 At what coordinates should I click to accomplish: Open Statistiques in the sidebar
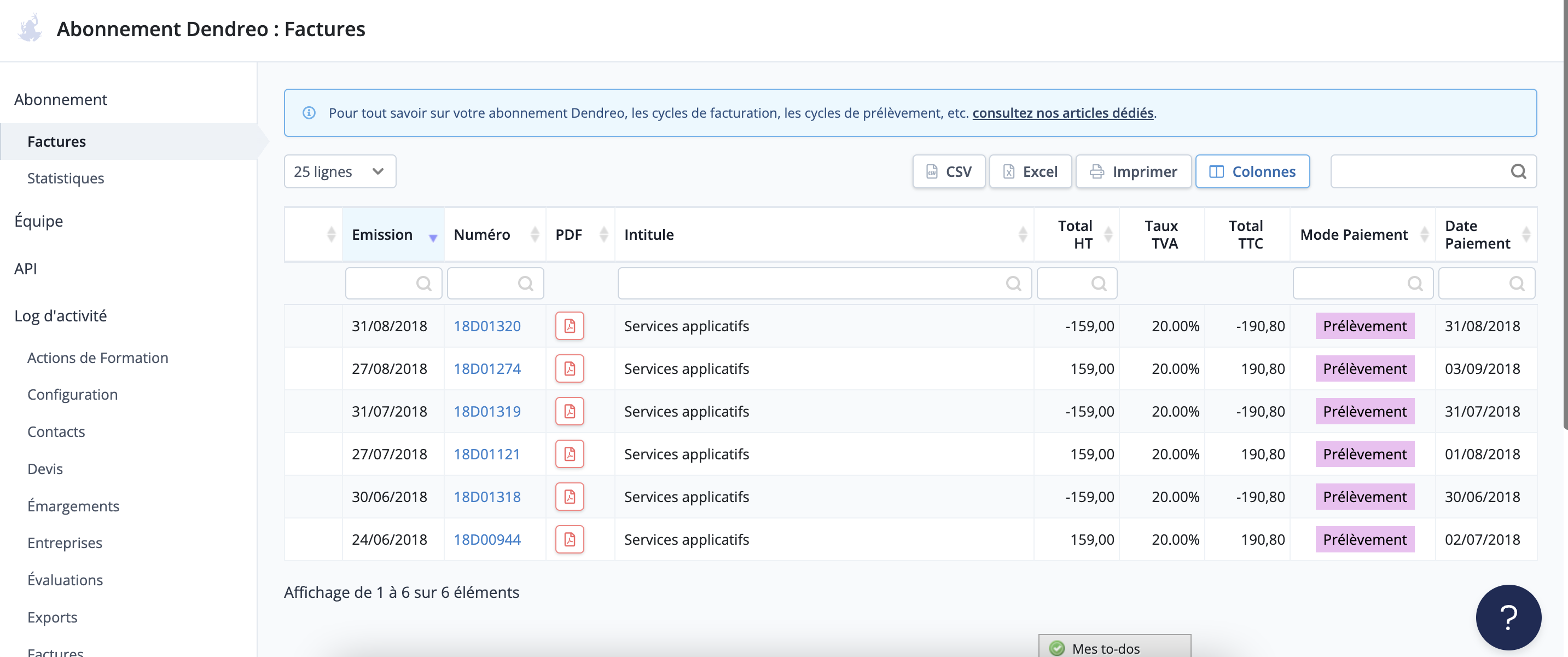(x=66, y=178)
